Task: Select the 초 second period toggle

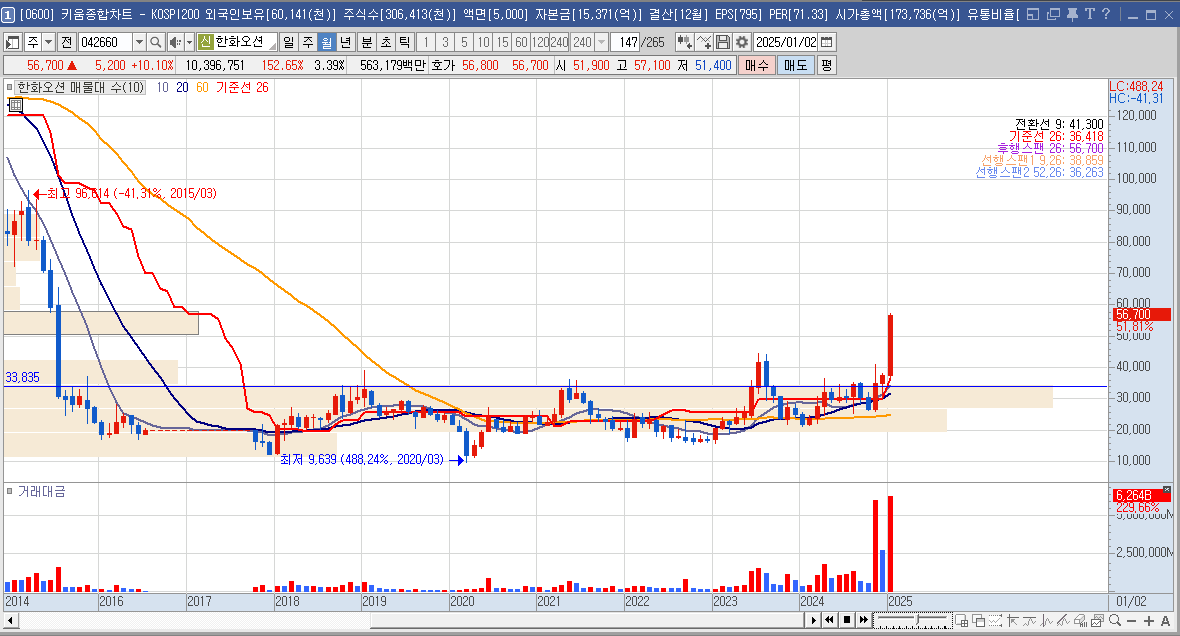Action: [x=385, y=42]
